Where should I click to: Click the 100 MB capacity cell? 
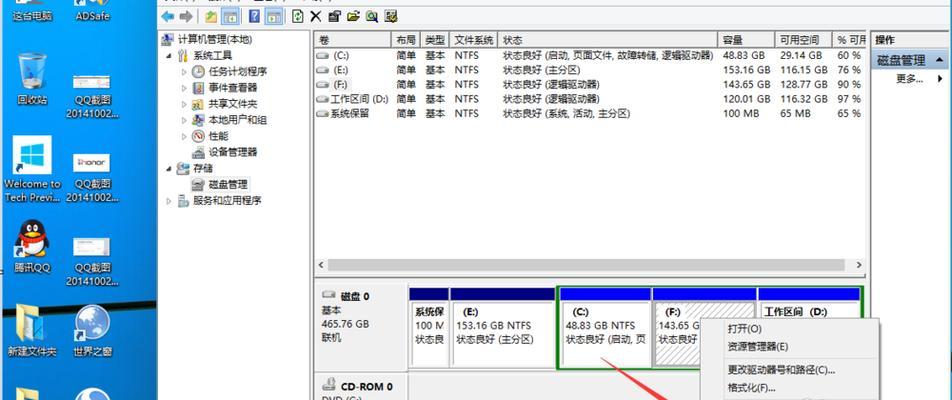coord(741,114)
